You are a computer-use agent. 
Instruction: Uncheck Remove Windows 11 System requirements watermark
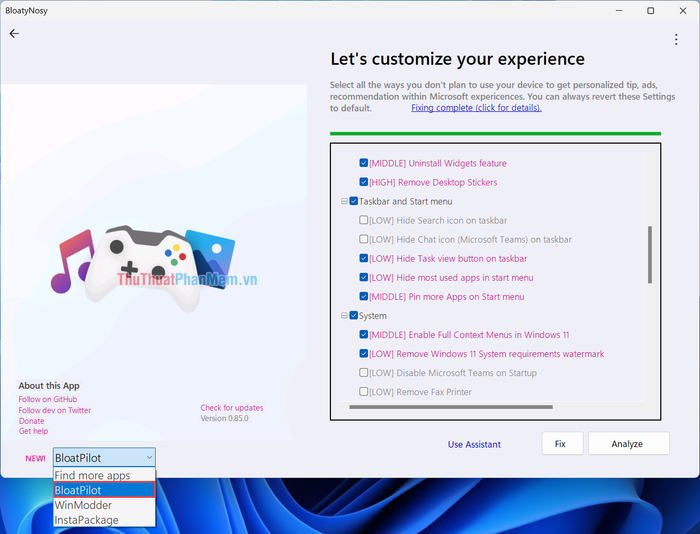tap(363, 354)
